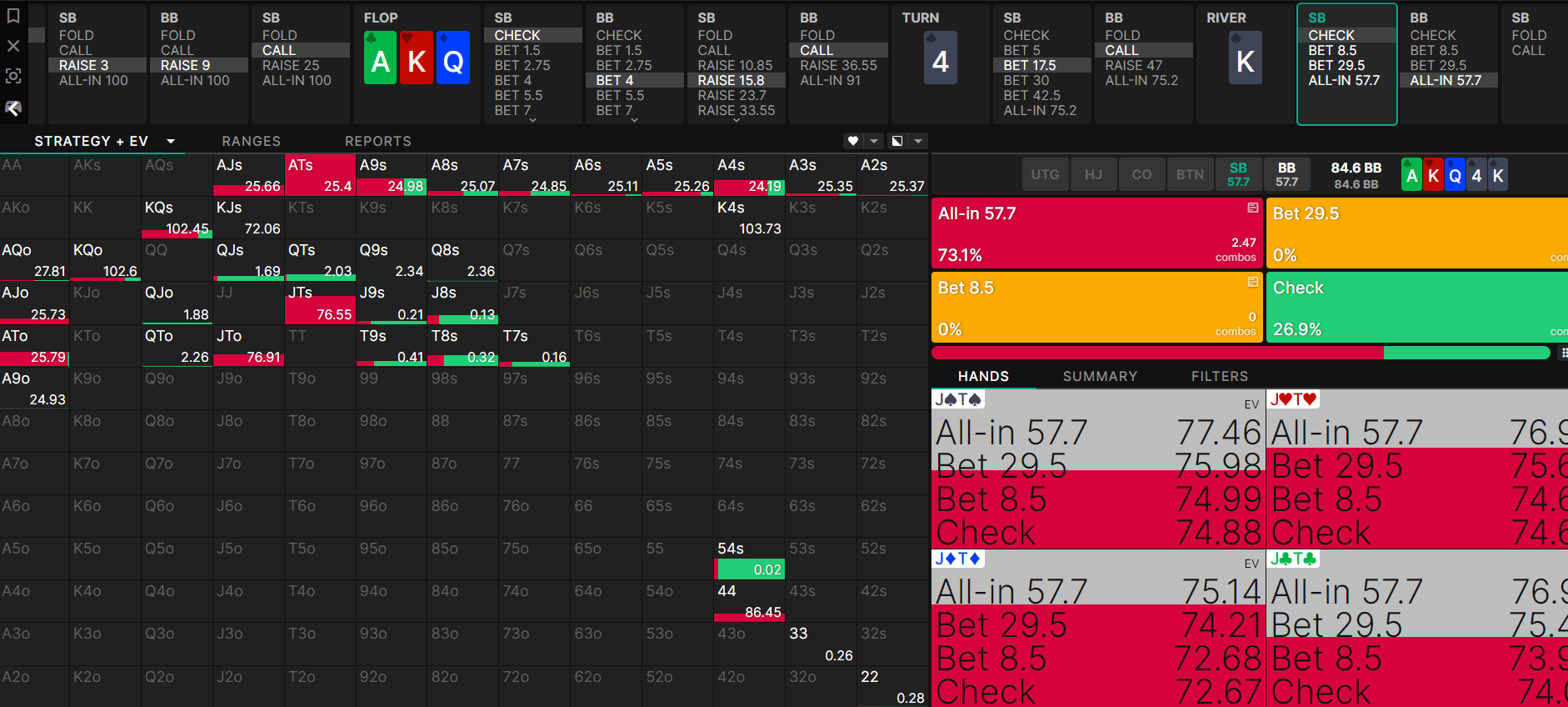Select the turn card 4 of spades
The height and width of the screenshot is (707, 1568).
click(x=941, y=58)
